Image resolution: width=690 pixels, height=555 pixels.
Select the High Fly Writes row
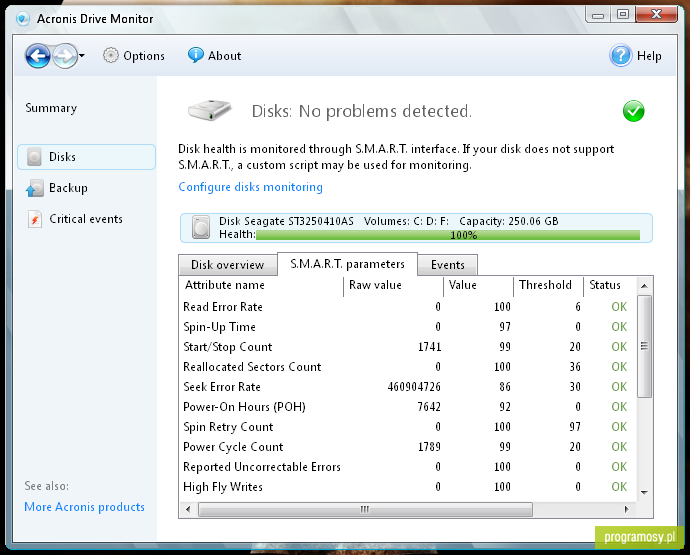tap(407, 487)
